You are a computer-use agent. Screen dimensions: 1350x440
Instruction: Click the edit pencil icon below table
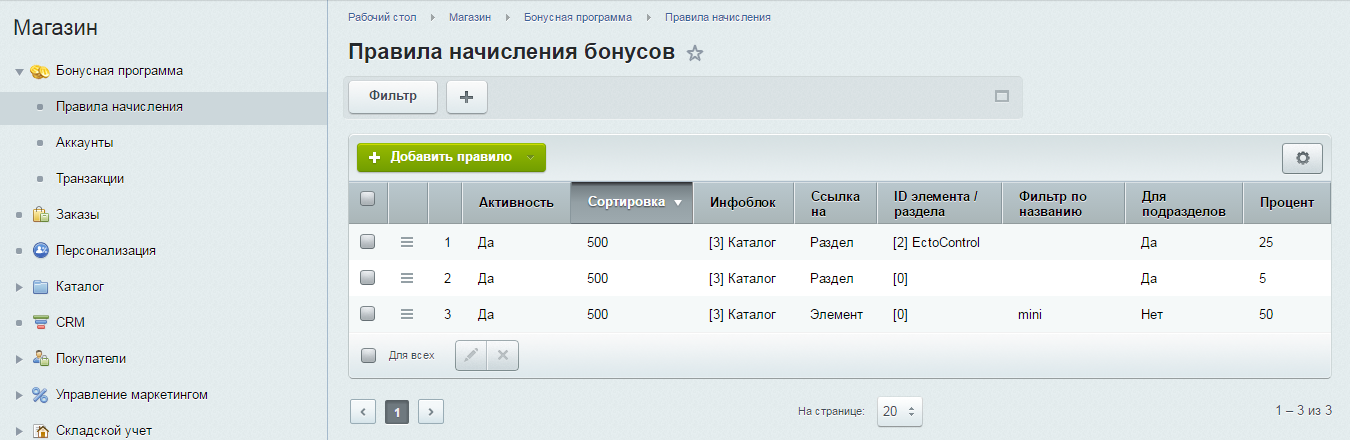(x=471, y=355)
